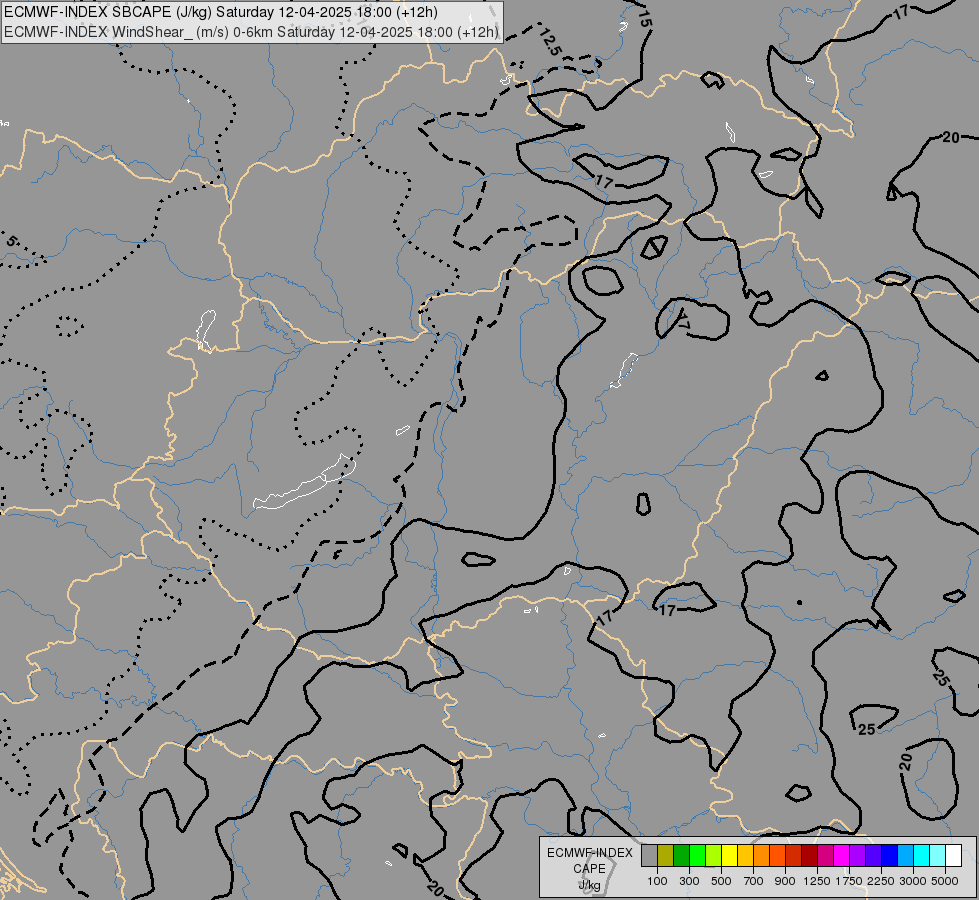
Task: Select the pure yellow legend swatch
Action: (x=729, y=855)
